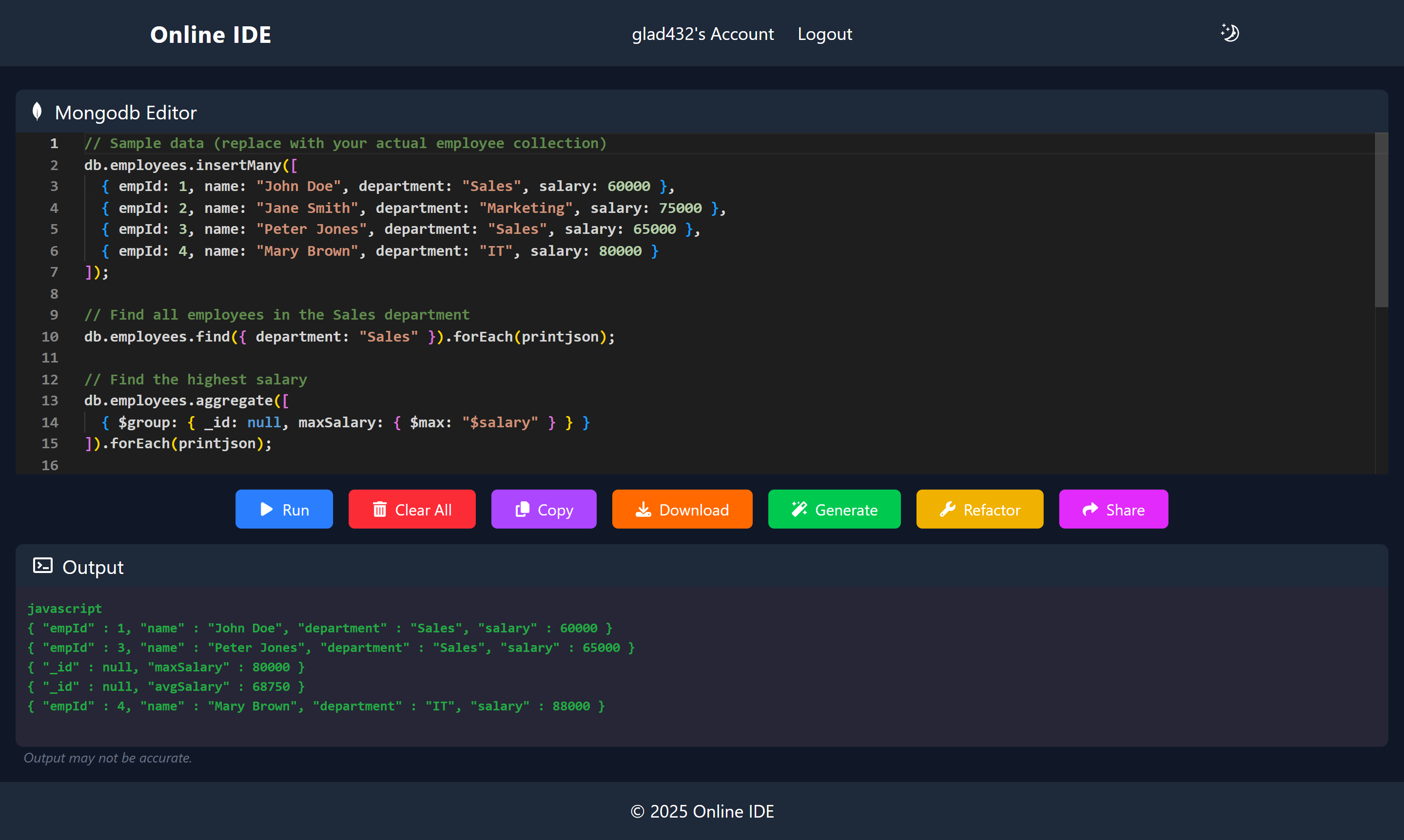Click the download arrow icon

[643, 510]
